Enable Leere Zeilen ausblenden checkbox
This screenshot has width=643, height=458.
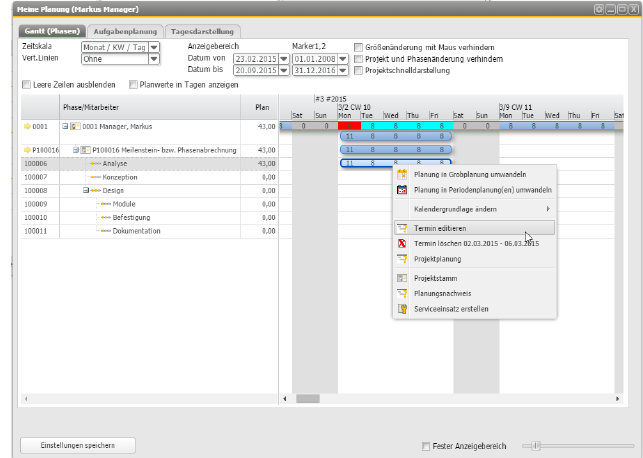26,85
